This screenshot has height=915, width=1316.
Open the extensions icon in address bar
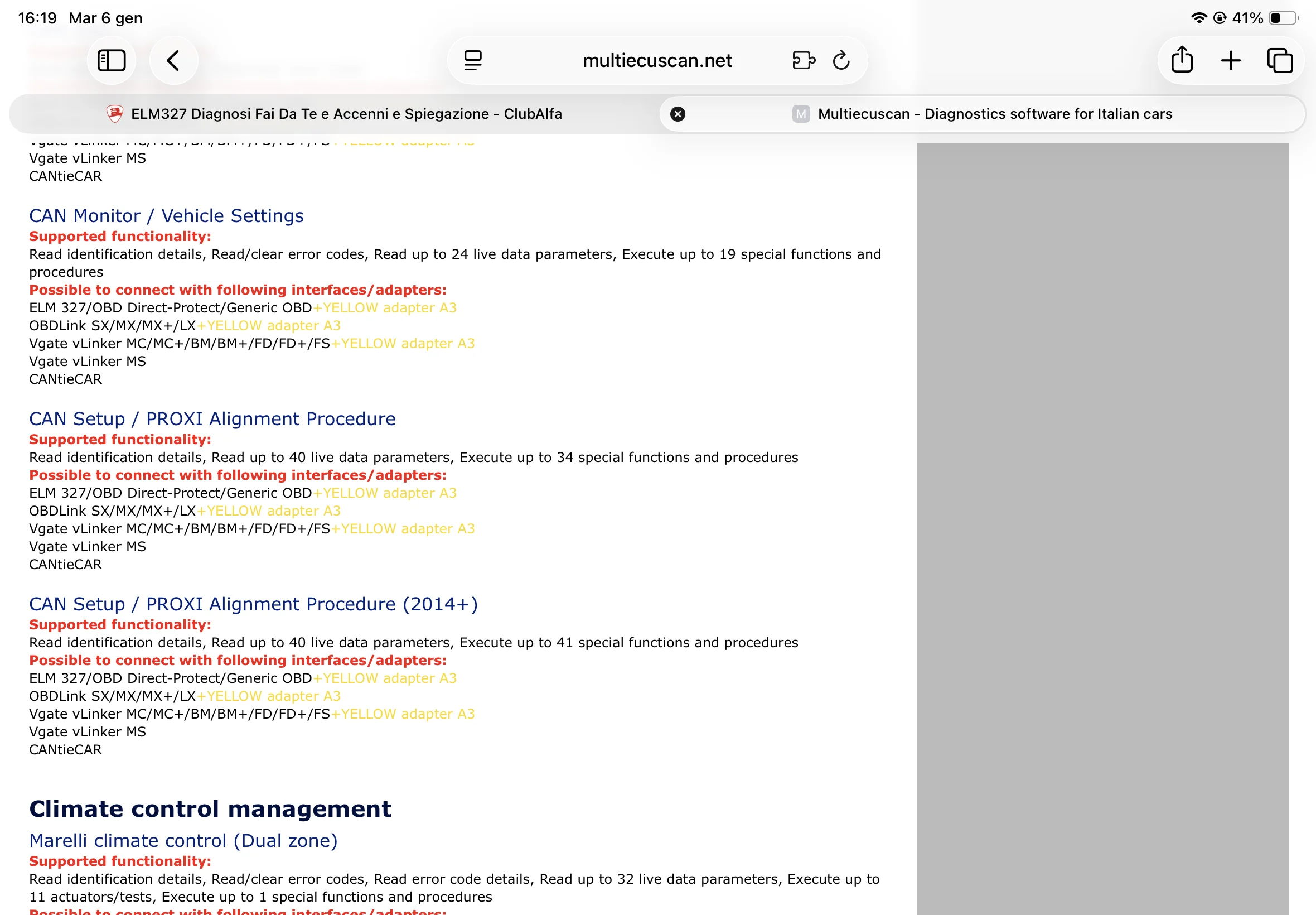click(804, 60)
